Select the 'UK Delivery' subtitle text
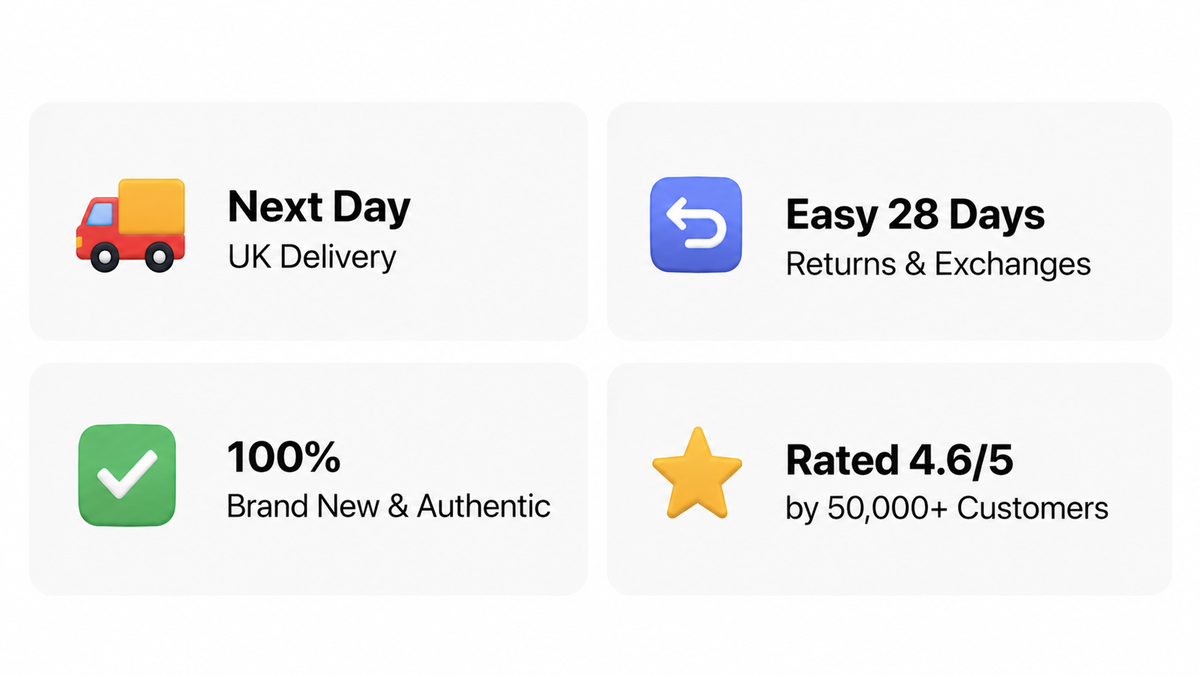The height and width of the screenshot is (675, 1200). (312, 257)
